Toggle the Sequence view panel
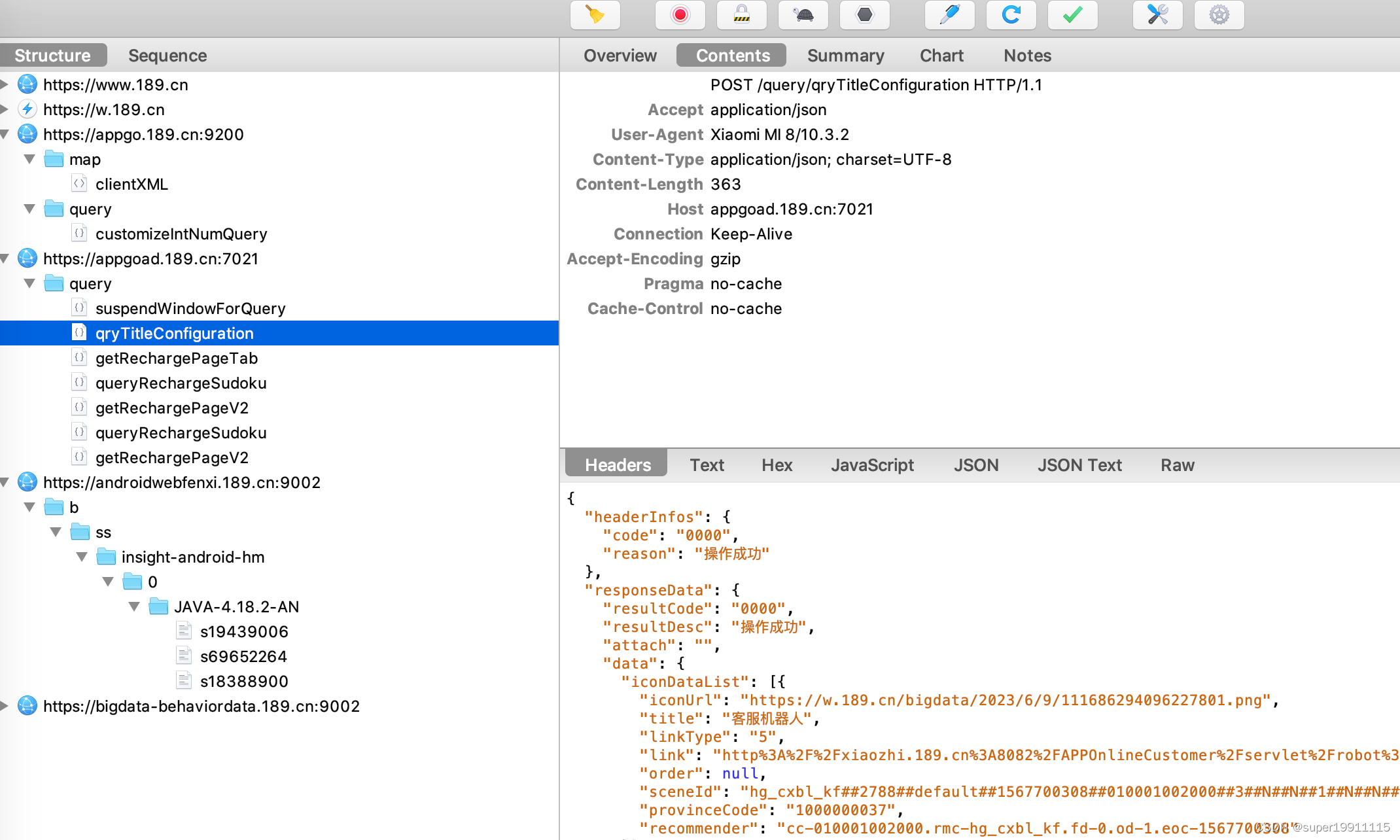 167,55
